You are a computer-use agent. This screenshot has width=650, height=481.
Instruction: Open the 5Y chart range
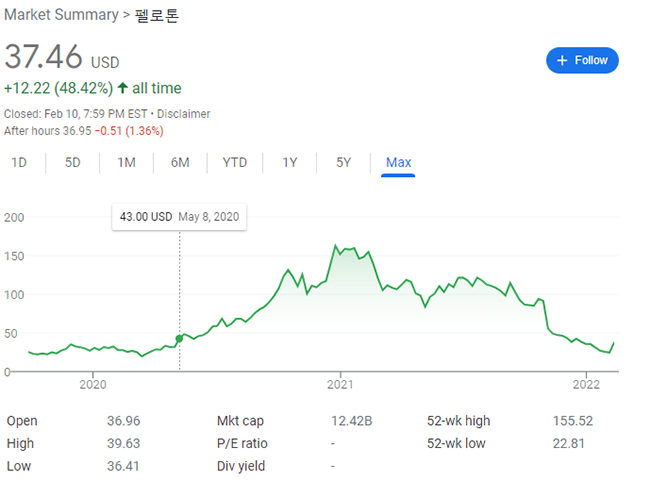pyautogui.click(x=344, y=163)
